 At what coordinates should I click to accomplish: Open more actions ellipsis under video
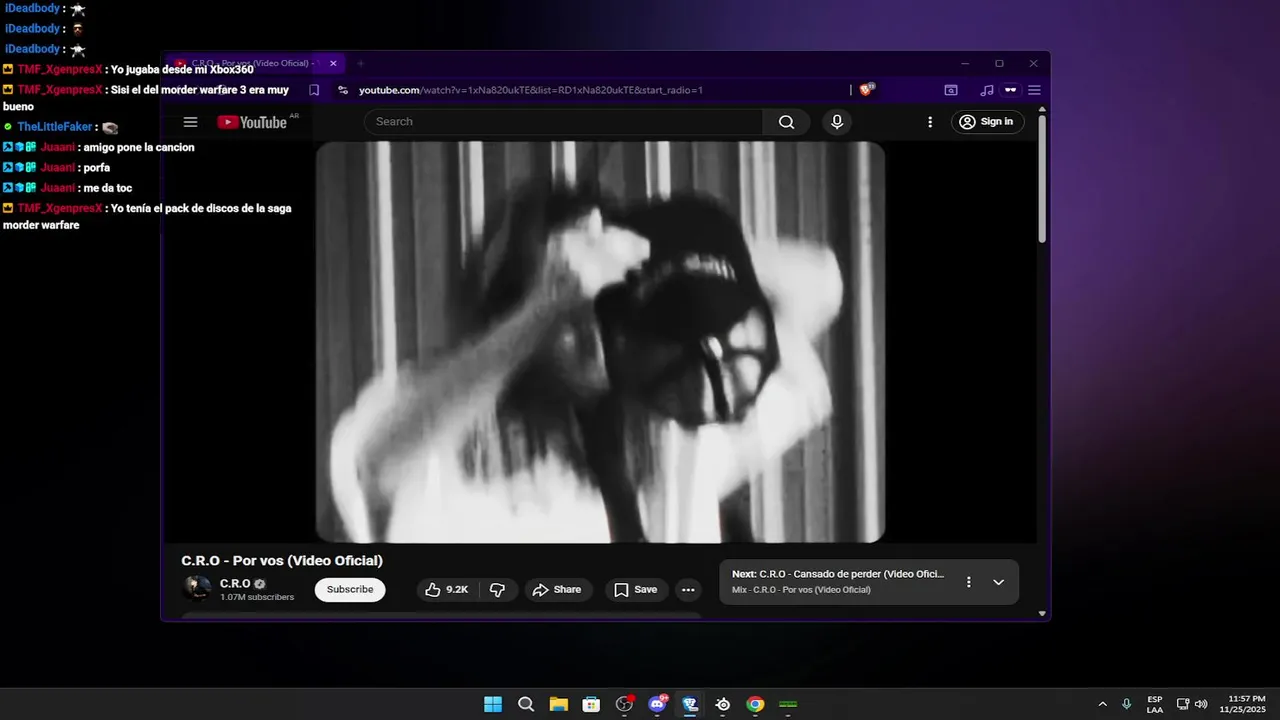pos(688,590)
